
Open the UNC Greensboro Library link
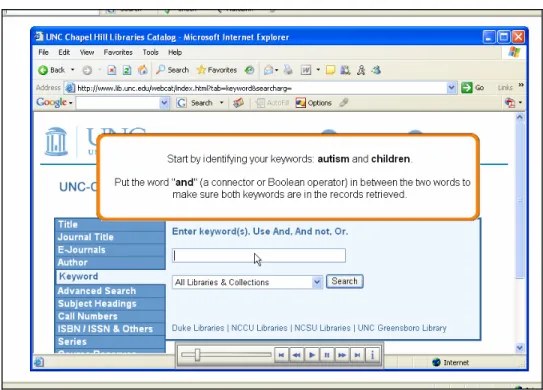pos(402,328)
